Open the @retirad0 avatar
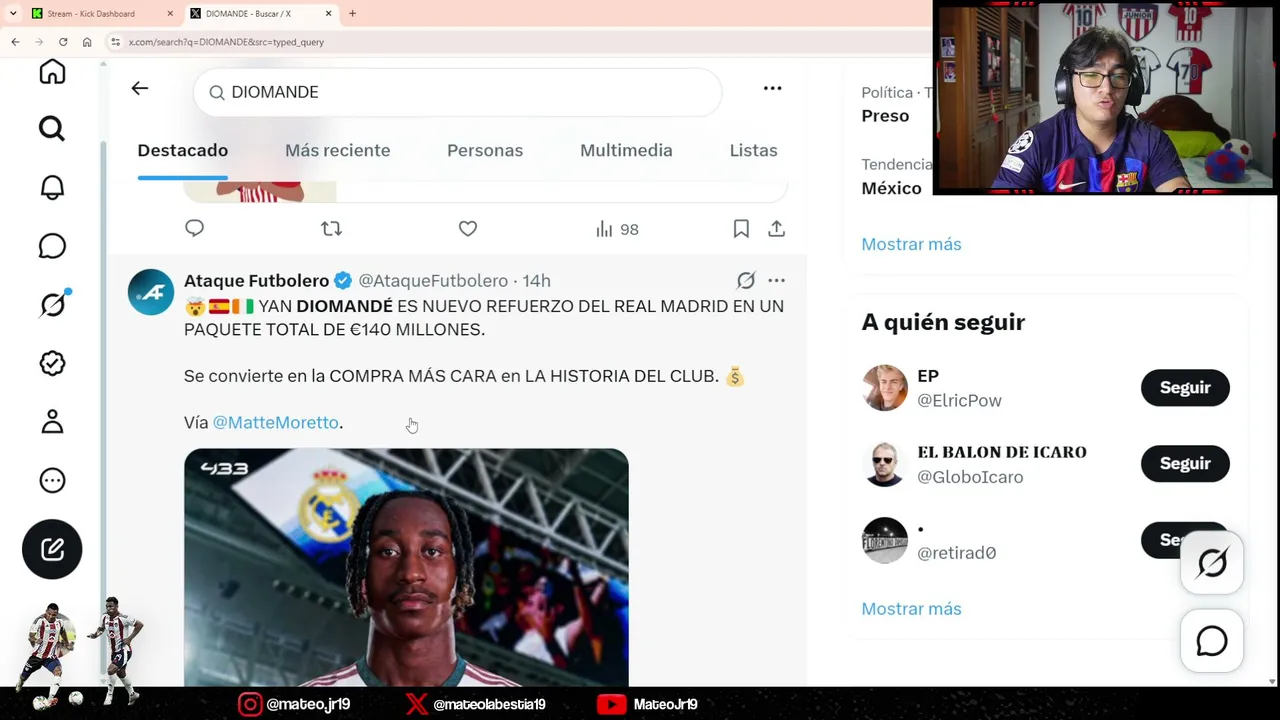The height and width of the screenshot is (720, 1280). (x=885, y=540)
